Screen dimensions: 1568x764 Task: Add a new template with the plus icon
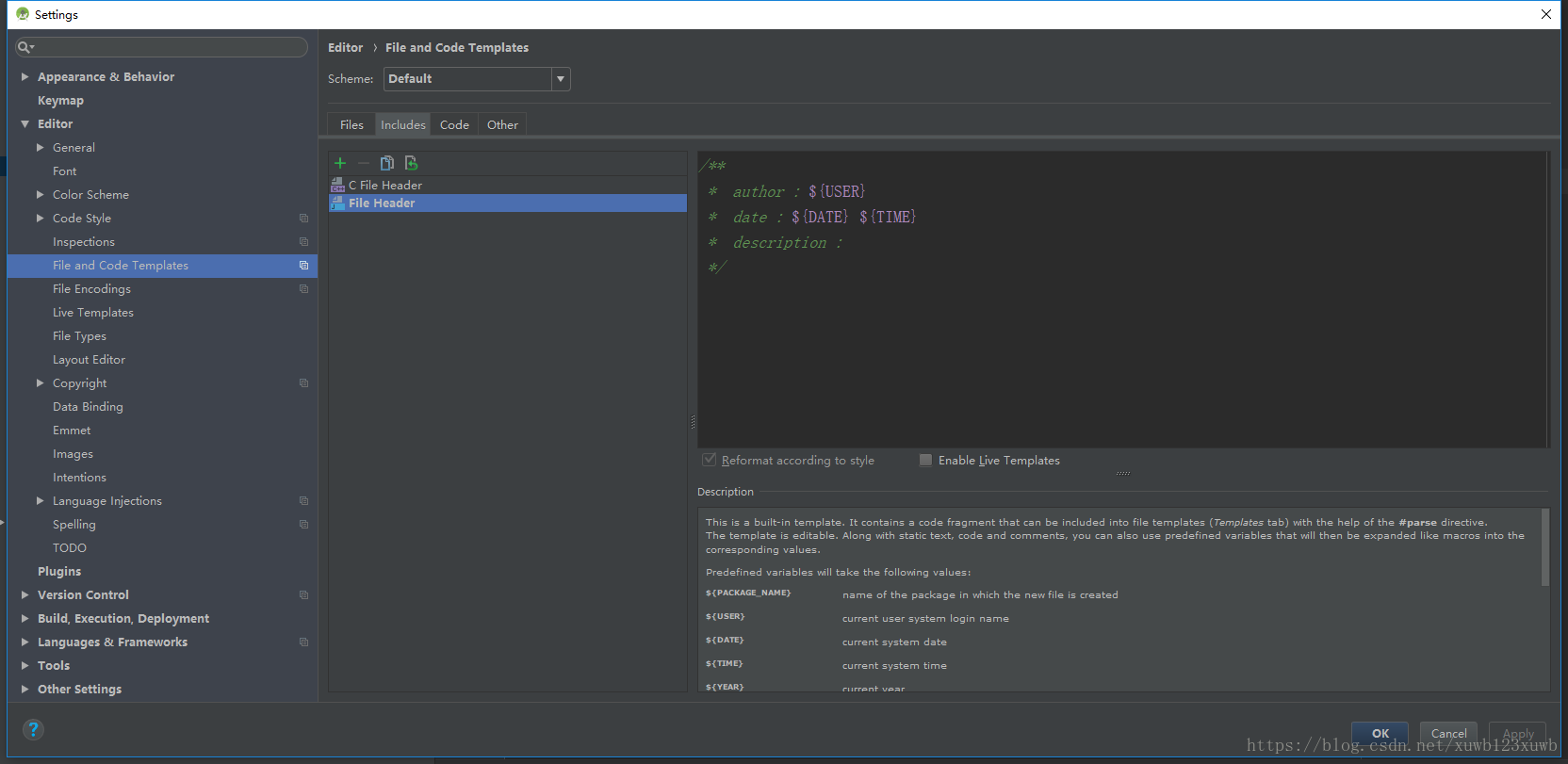pos(340,163)
